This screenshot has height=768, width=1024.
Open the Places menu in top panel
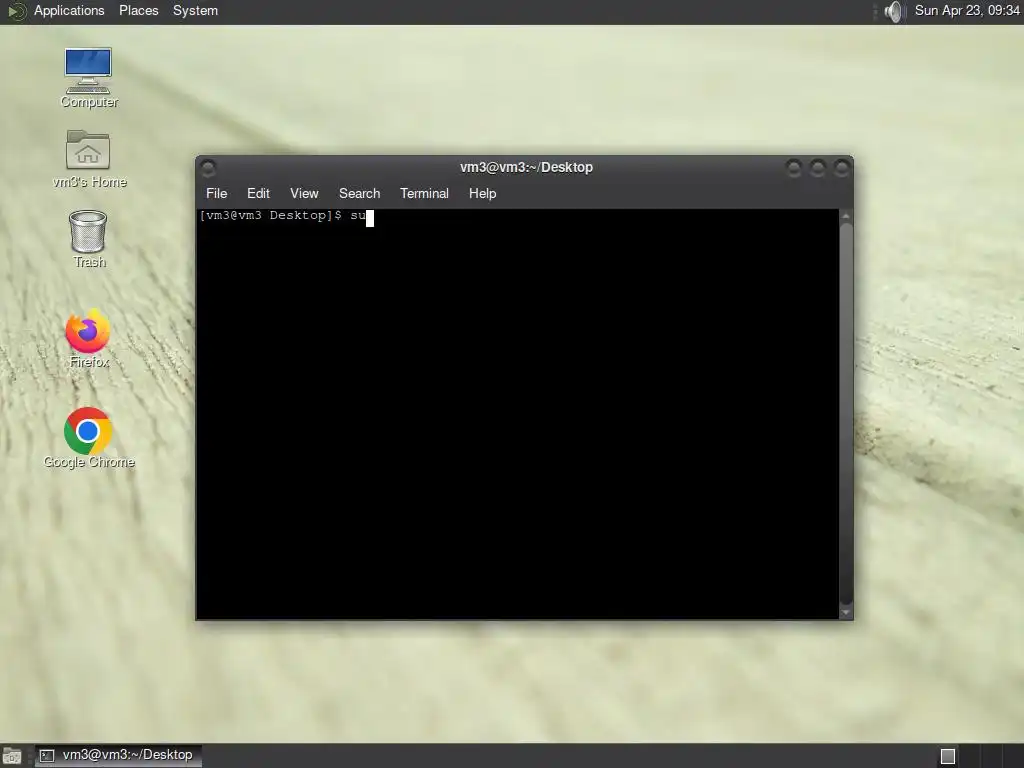[x=138, y=10]
